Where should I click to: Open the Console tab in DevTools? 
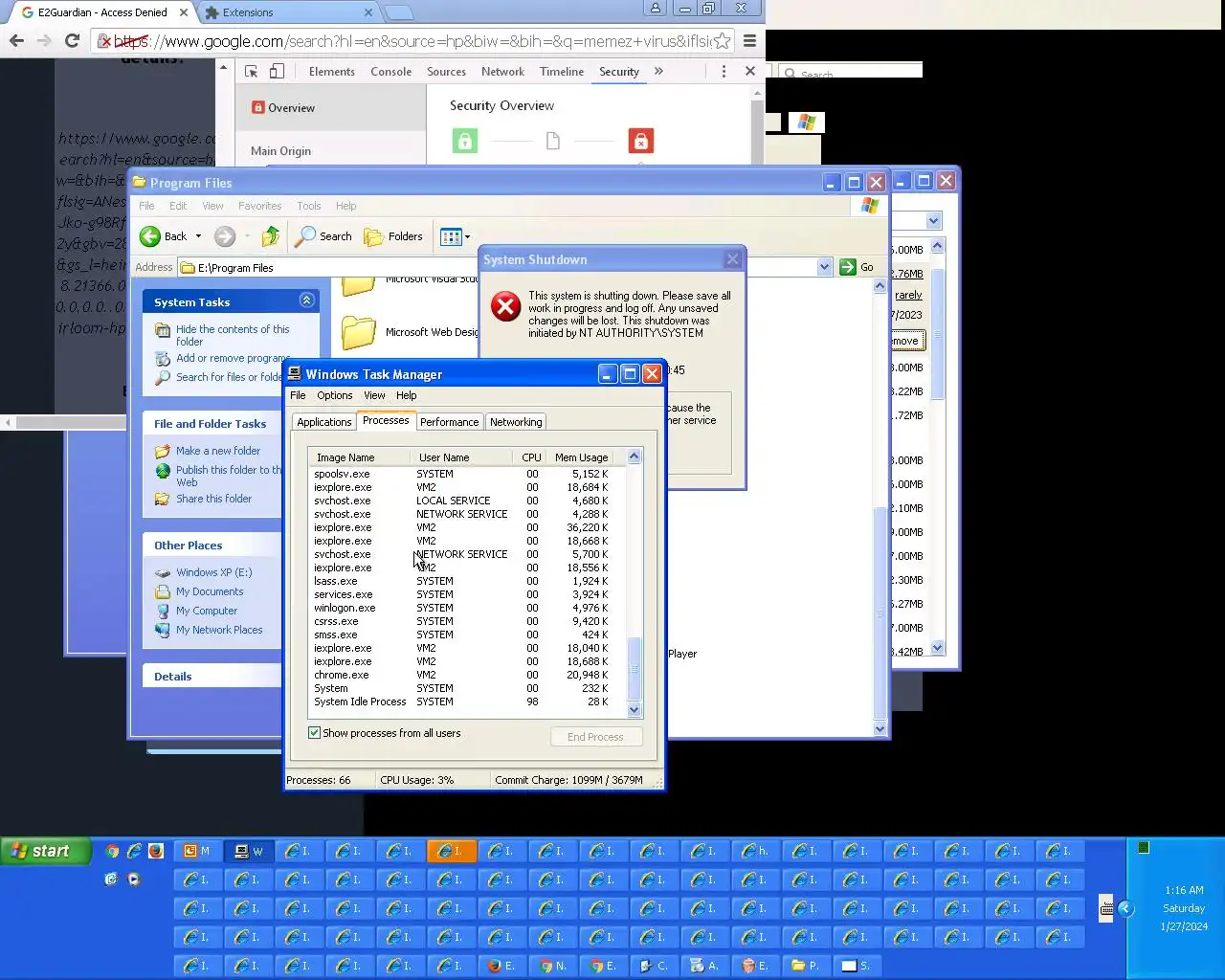390,72
